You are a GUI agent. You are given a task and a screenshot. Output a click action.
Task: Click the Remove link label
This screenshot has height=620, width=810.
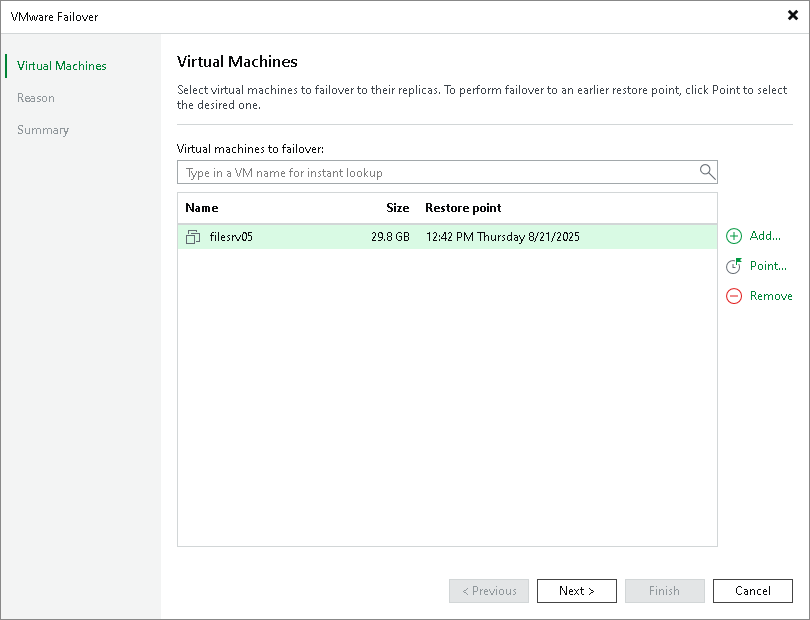pos(771,296)
